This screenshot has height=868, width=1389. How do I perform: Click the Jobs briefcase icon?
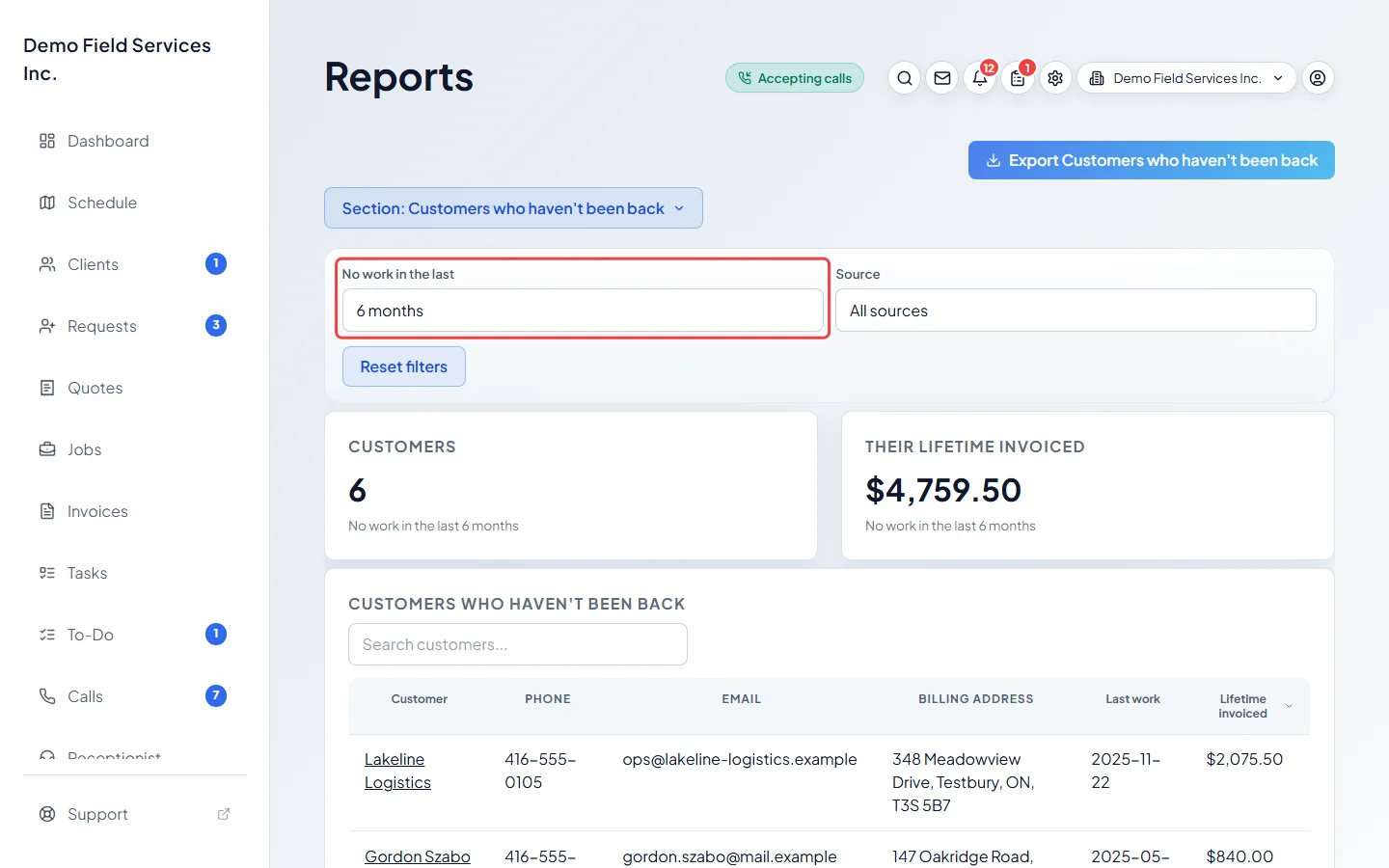47,449
